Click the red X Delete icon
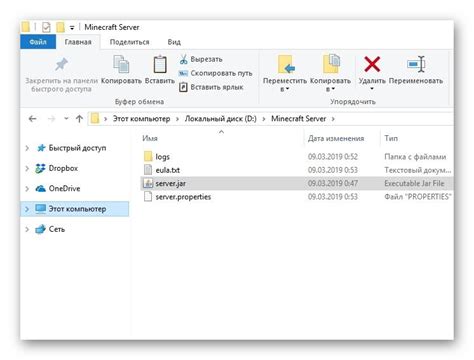Viewport: 474px width, 360px height. click(372, 64)
